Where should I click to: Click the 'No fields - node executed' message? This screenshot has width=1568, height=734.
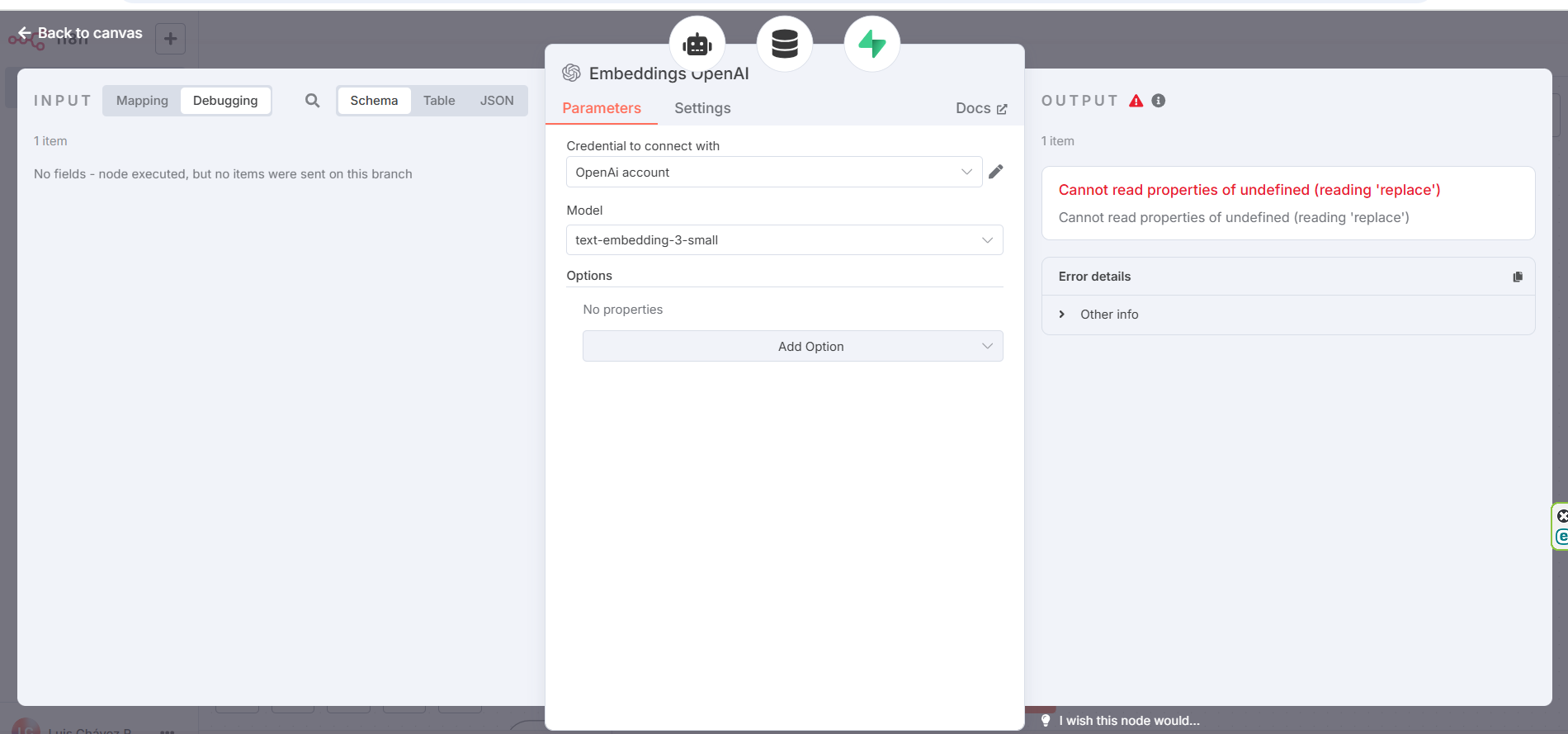pos(223,174)
